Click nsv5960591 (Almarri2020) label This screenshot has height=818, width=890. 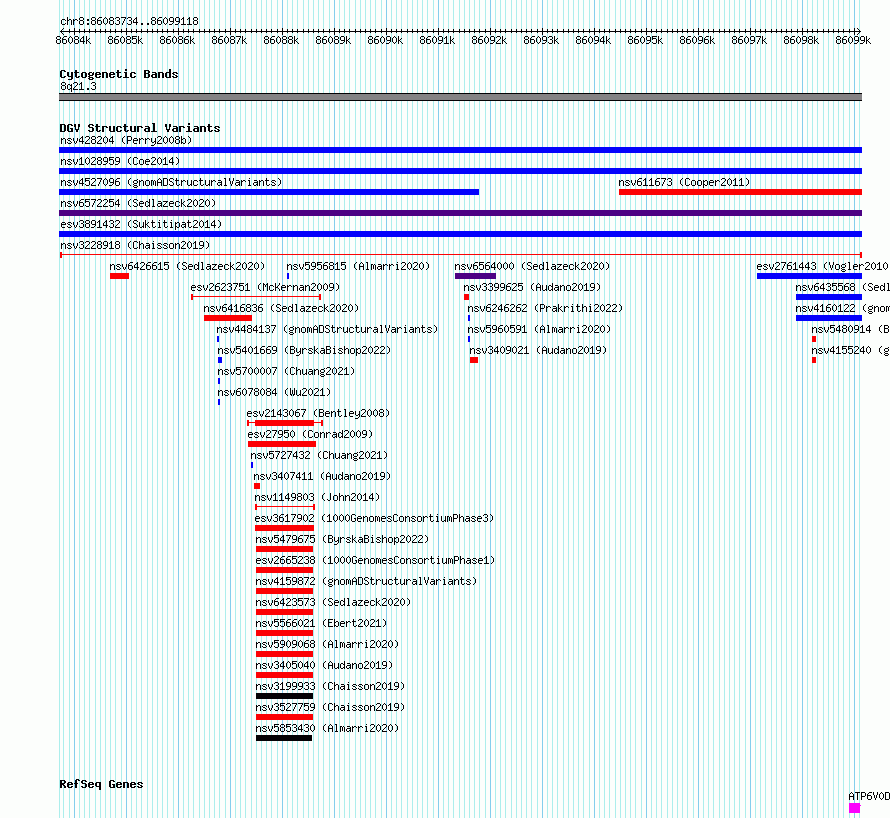(x=539, y=329)
